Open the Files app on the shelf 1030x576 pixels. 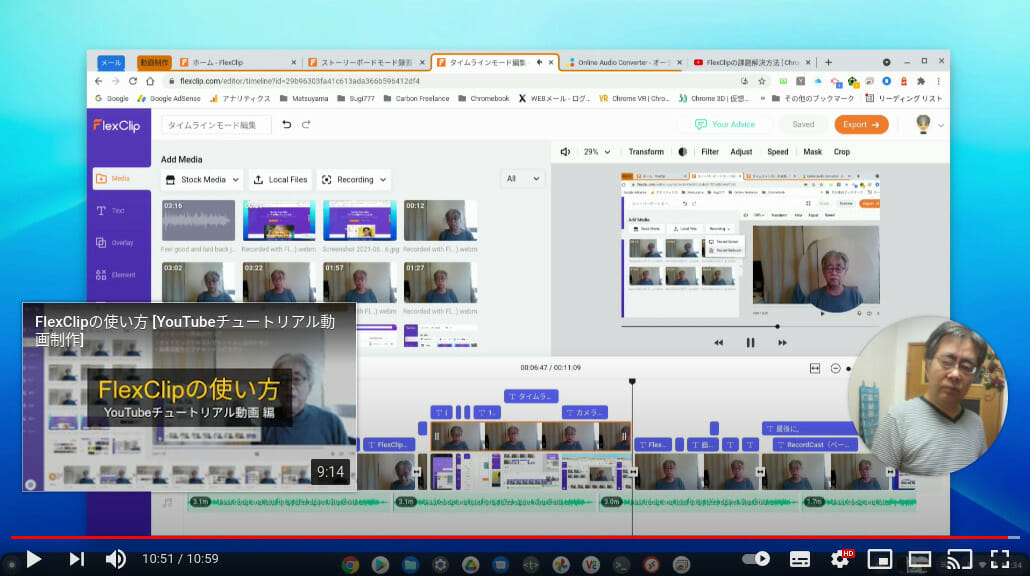[411, 564]
